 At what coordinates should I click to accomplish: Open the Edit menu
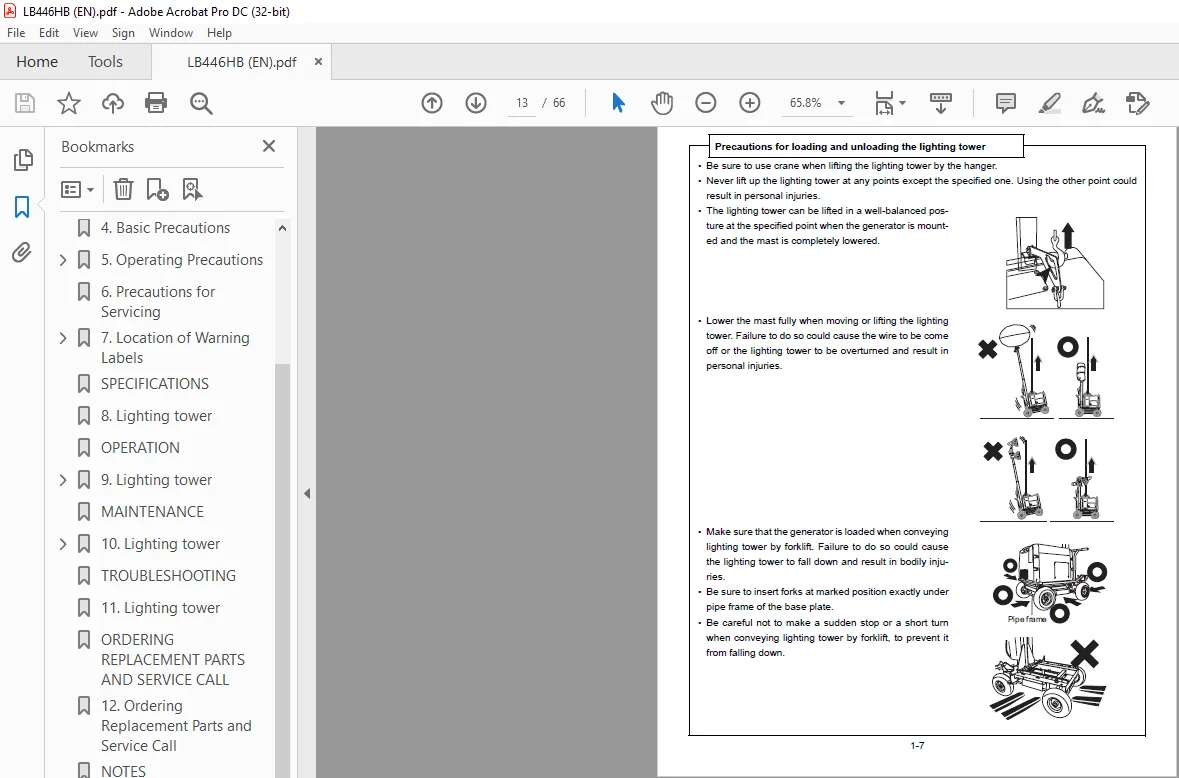coord(49,33)
